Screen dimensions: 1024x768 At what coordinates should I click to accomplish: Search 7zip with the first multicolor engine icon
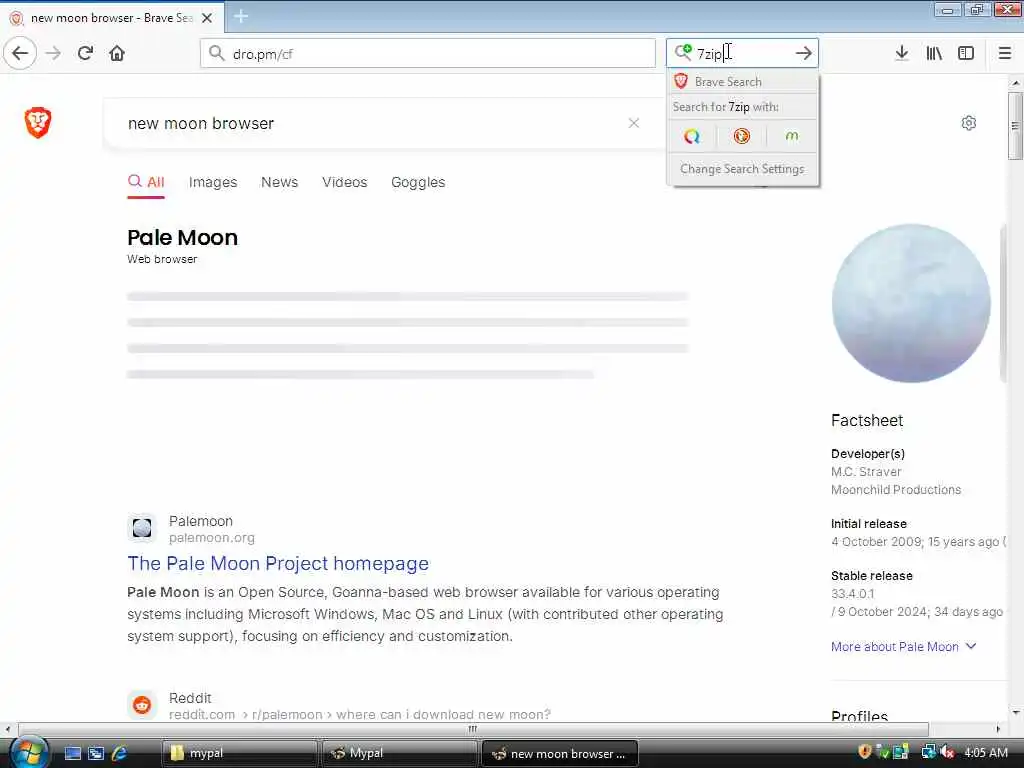tap(692, 136)
